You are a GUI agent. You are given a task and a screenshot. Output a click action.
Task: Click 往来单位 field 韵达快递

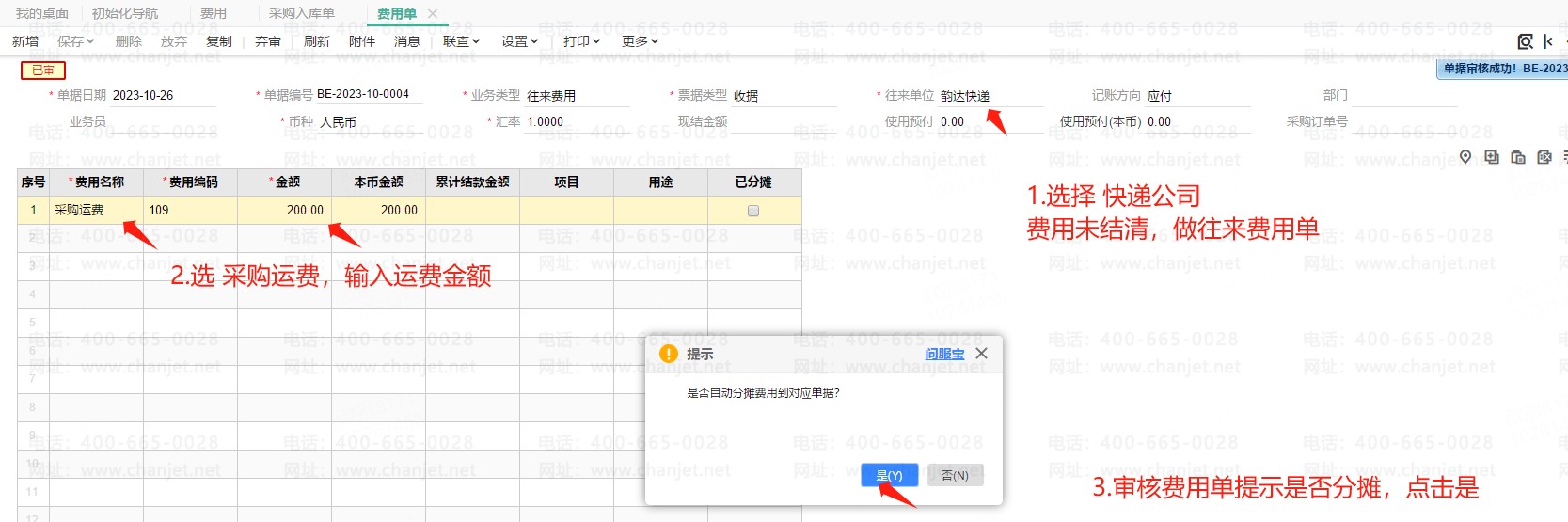coord(990,96)
